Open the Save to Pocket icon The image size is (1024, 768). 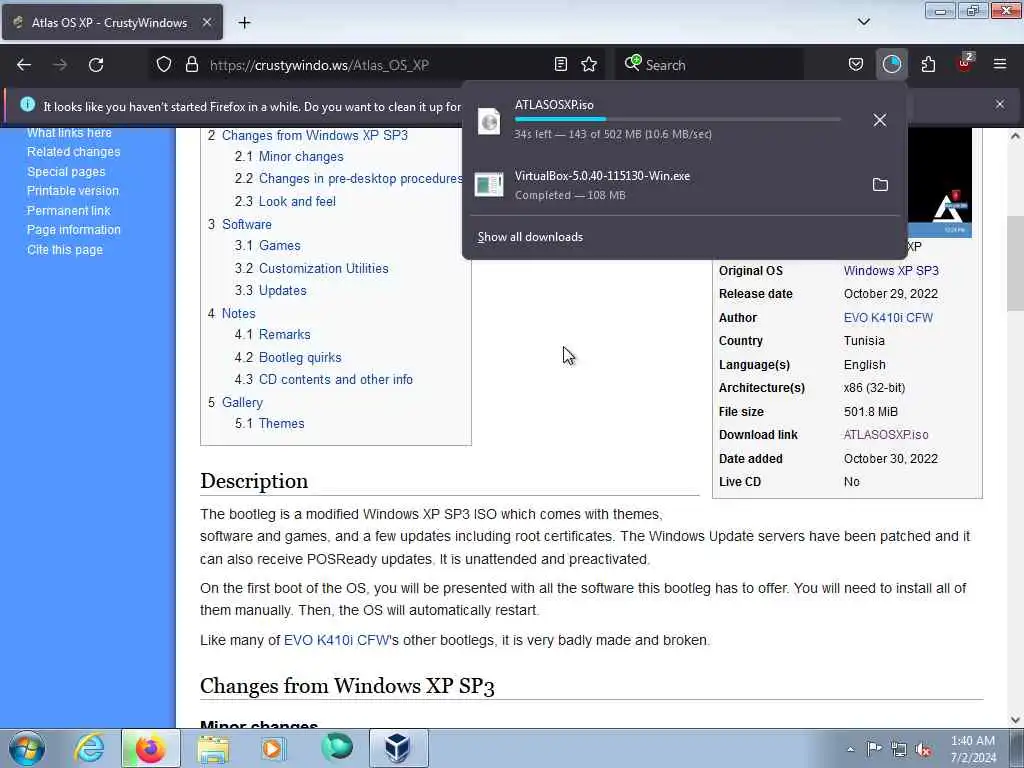(x=856, y=65)
